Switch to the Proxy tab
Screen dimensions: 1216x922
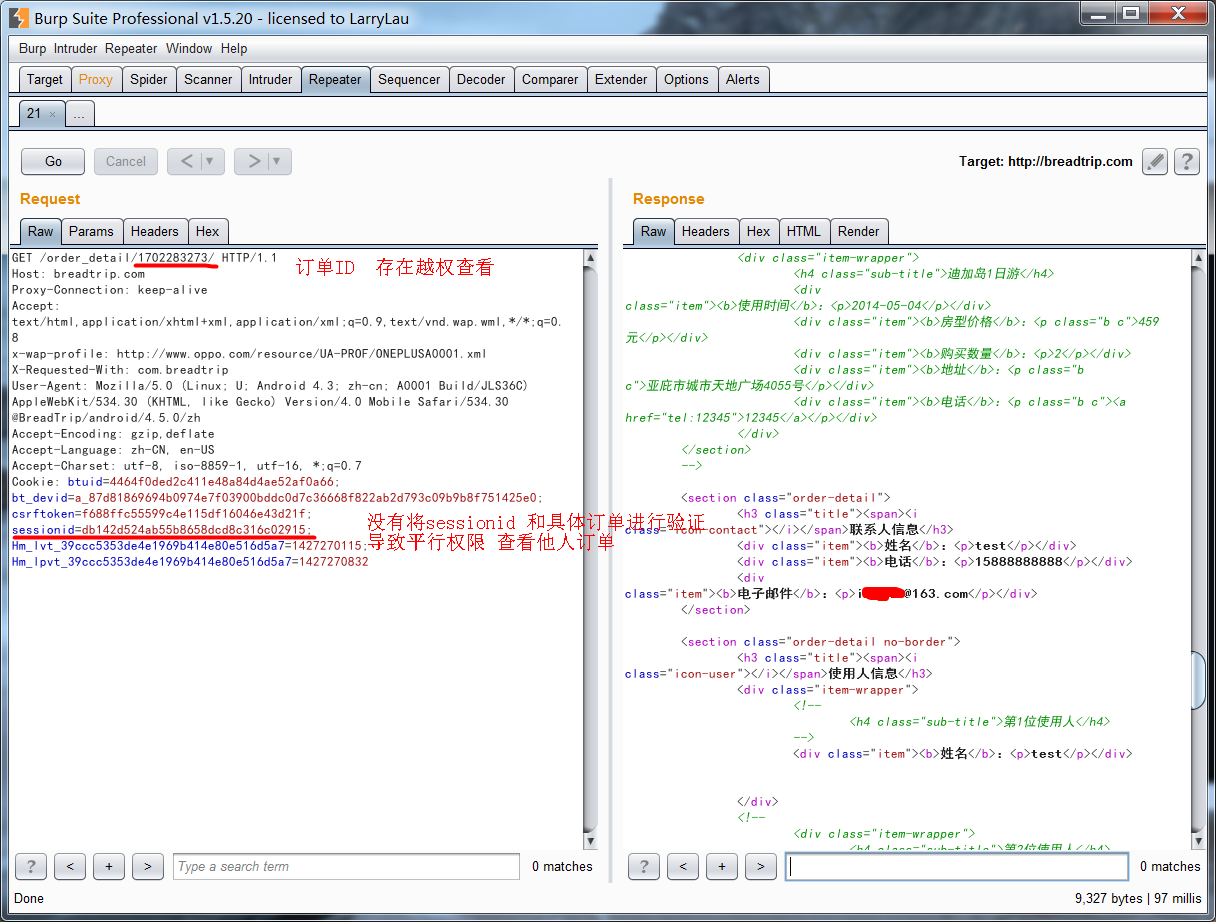[x=96, y=79]
